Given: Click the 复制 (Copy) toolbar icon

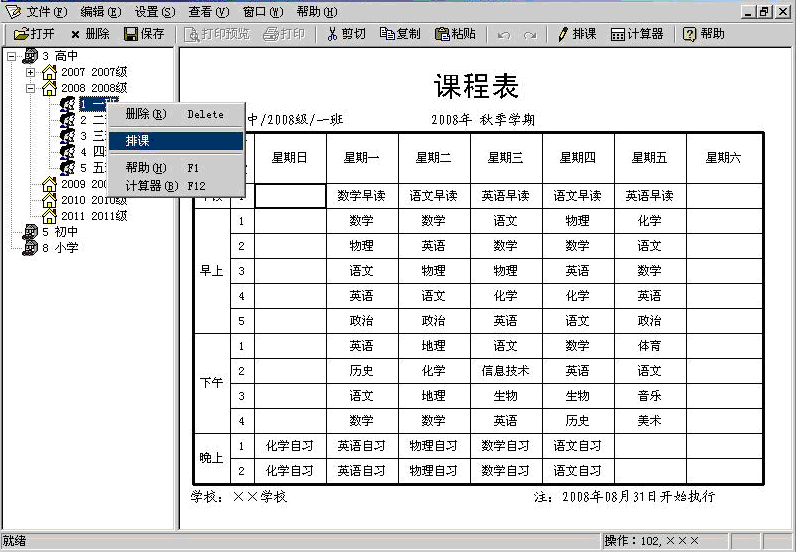Looking at the screenshot, I should tap(388, 34).
